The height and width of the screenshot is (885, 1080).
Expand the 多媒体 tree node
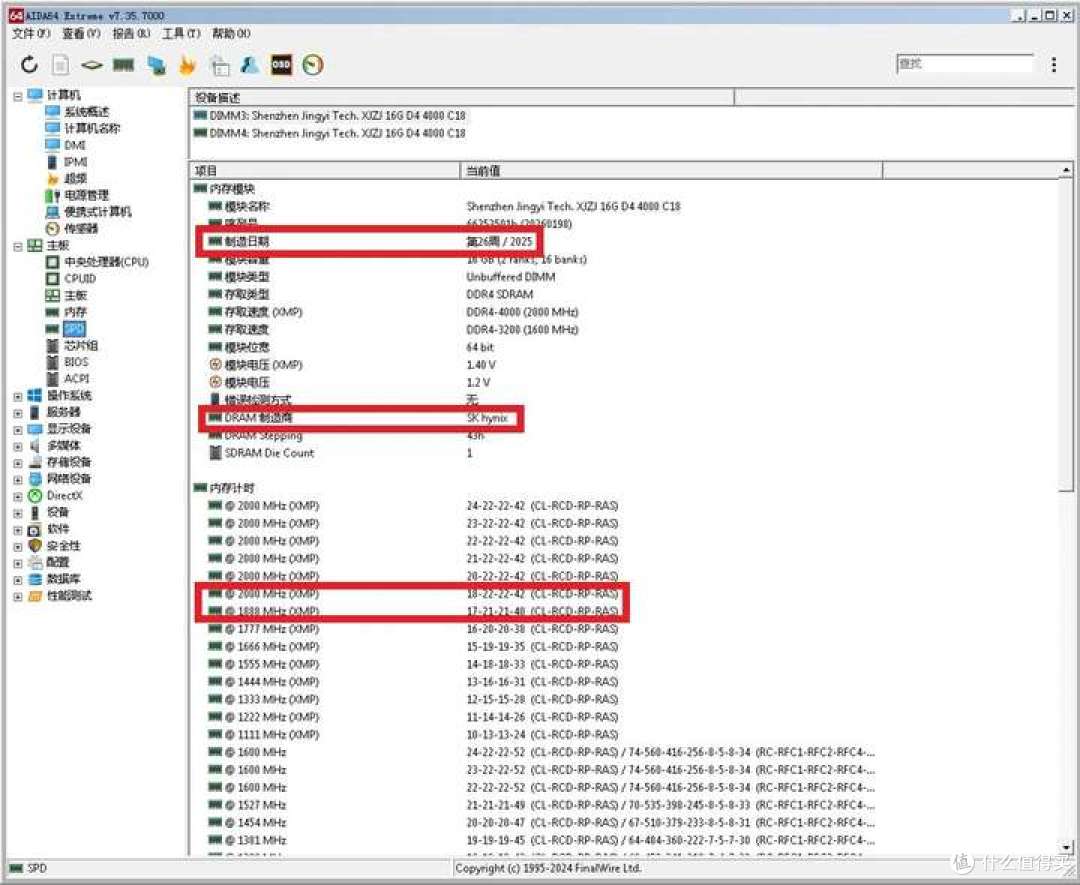(18, 446)
